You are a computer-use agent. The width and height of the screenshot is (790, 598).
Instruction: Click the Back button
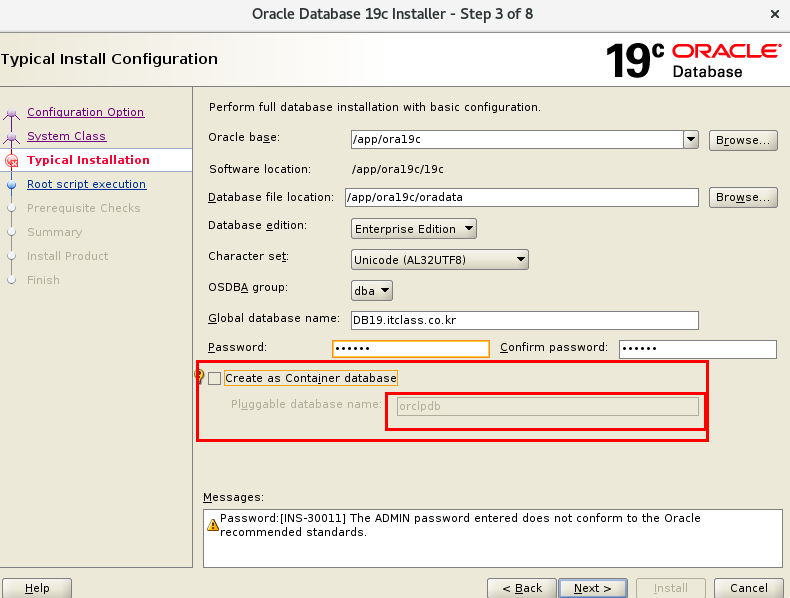click(x=522, y=588)
